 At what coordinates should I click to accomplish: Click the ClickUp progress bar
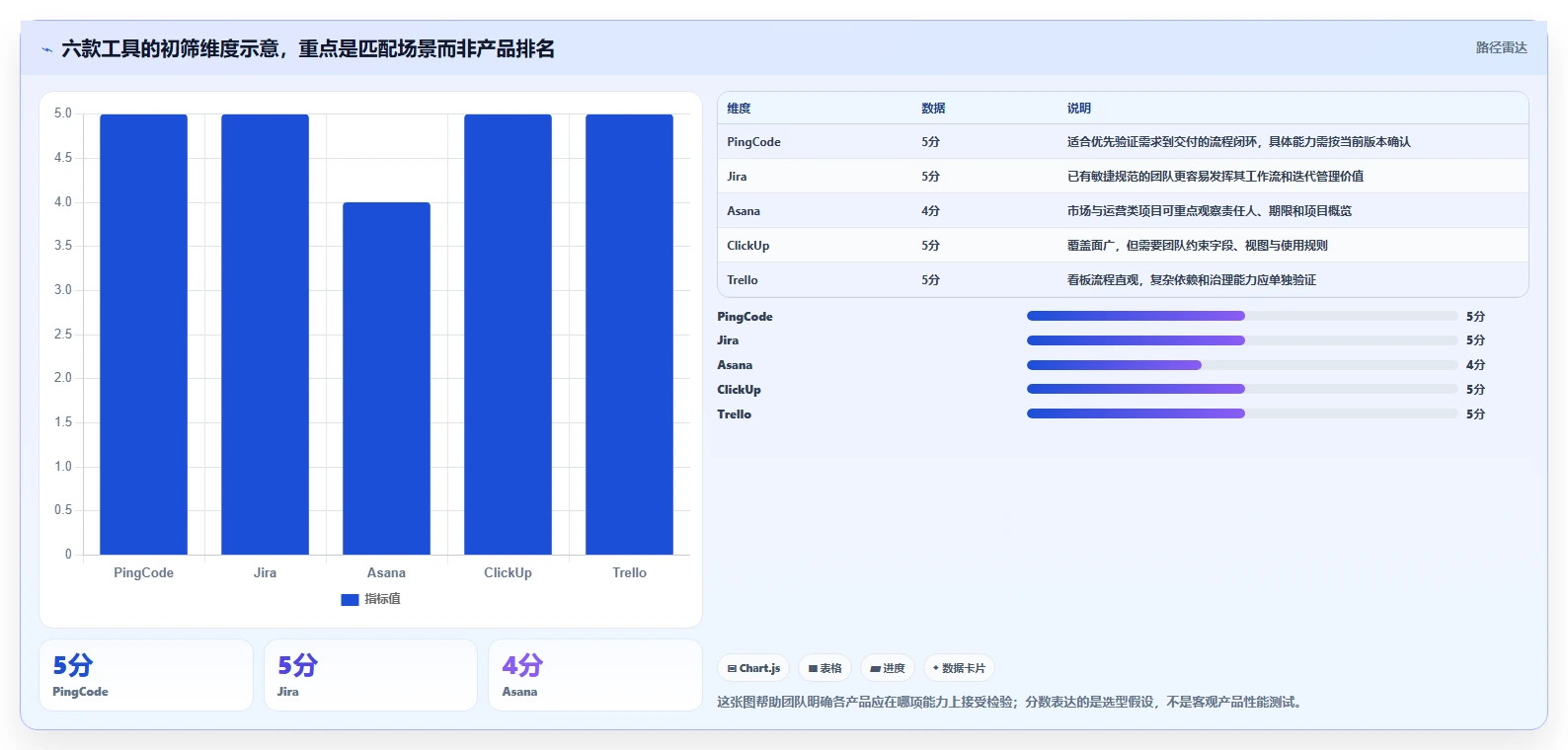point(1242,389)
